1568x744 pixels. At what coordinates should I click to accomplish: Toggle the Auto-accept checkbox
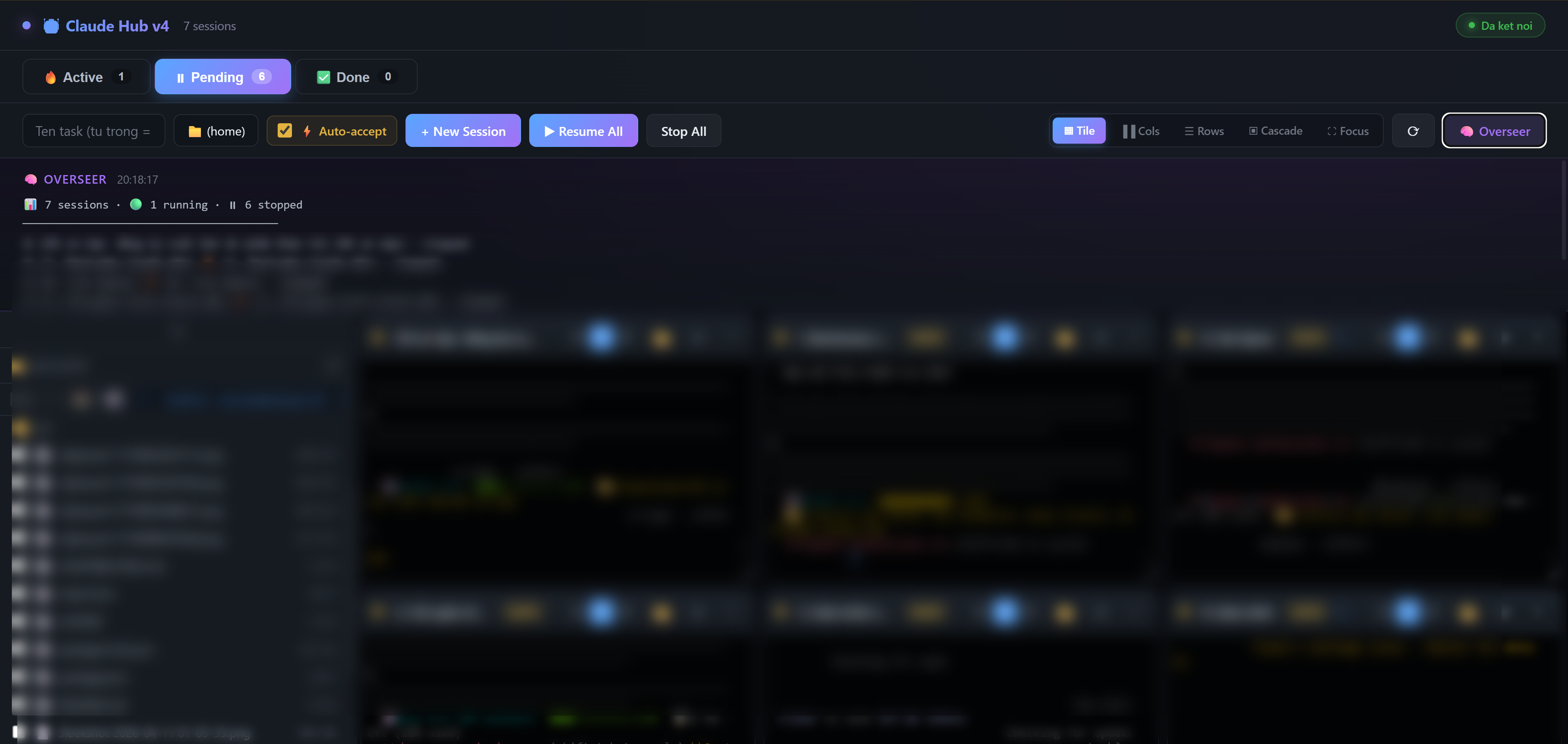(x=285, y=131)
